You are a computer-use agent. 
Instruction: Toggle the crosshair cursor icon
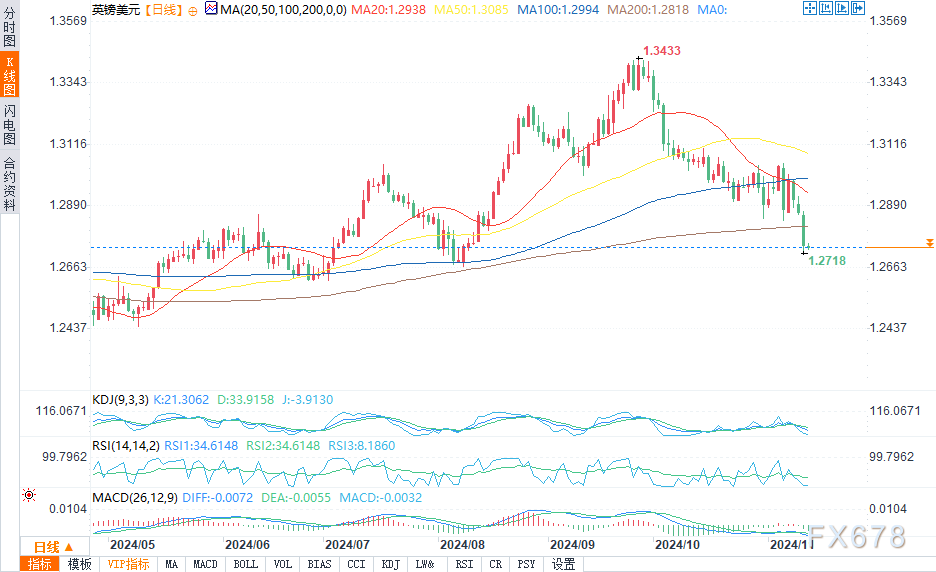[x=810, y=8]
